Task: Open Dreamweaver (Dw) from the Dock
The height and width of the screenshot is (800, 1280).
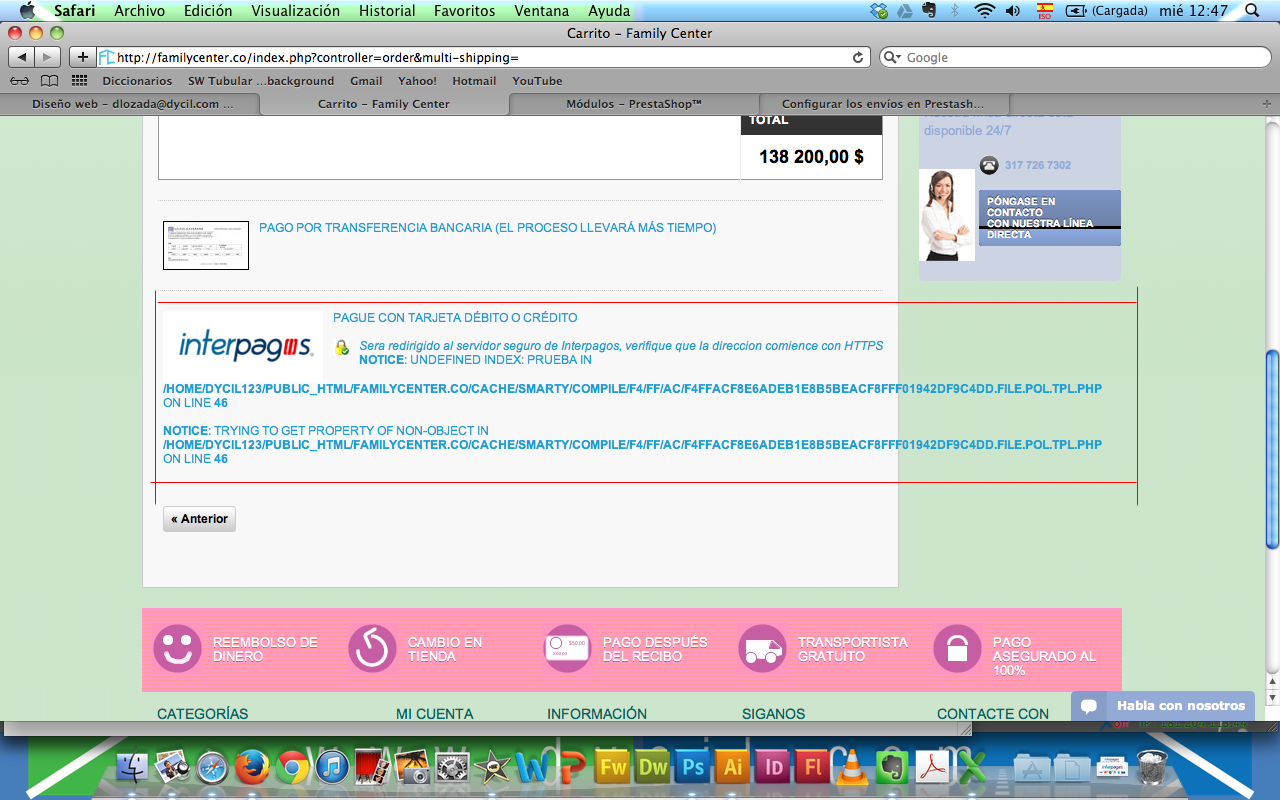Action: coord(653,767)
